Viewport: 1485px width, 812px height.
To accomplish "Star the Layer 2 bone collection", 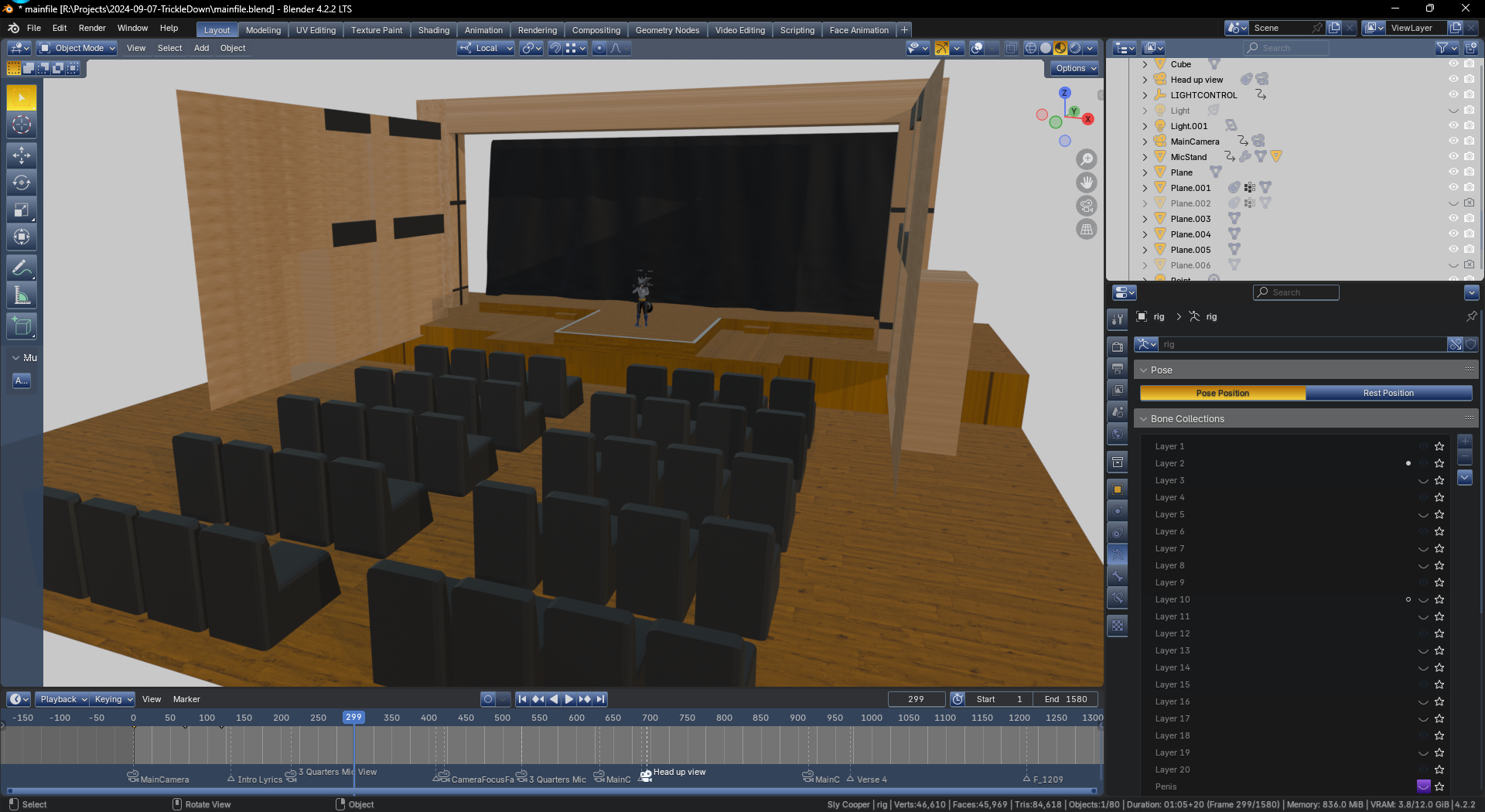I will (x=1439, y=463).
